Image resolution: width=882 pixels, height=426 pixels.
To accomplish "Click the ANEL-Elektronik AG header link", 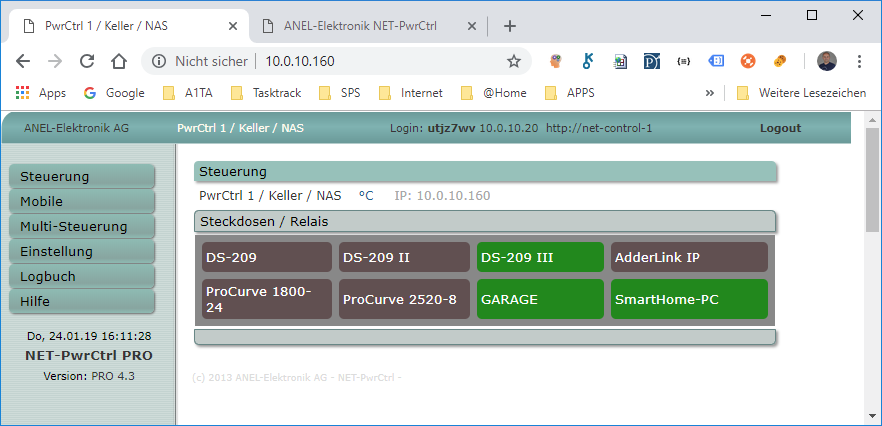I will point(76,128).
